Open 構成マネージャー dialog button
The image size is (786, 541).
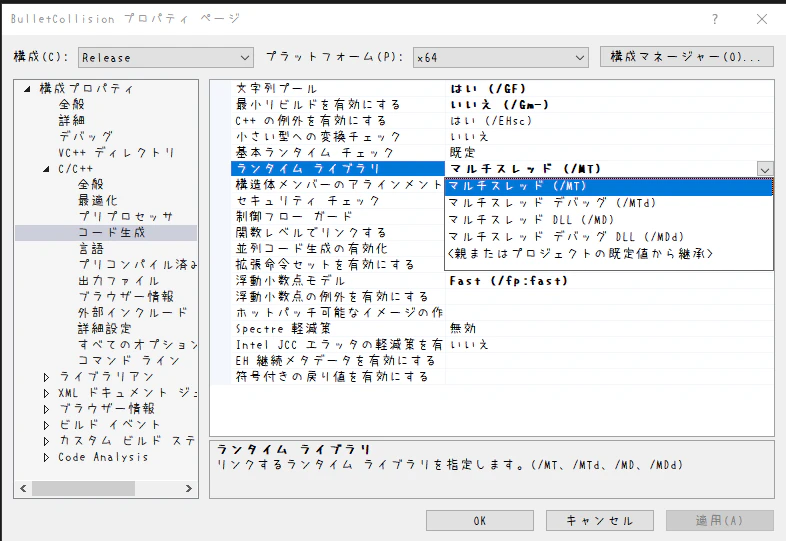[686, 57]
